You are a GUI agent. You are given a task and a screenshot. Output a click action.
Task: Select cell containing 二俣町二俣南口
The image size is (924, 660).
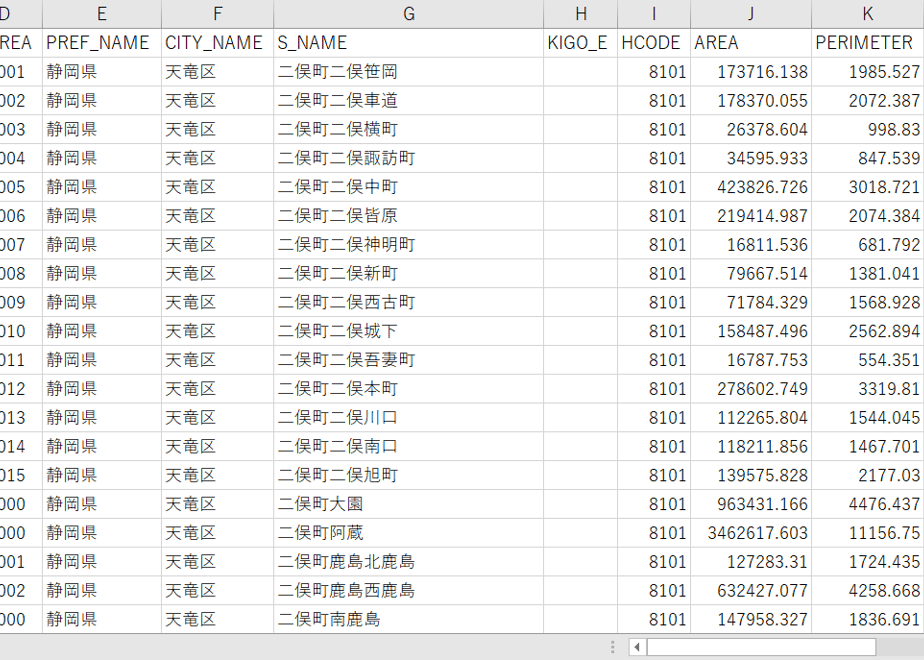408,447
